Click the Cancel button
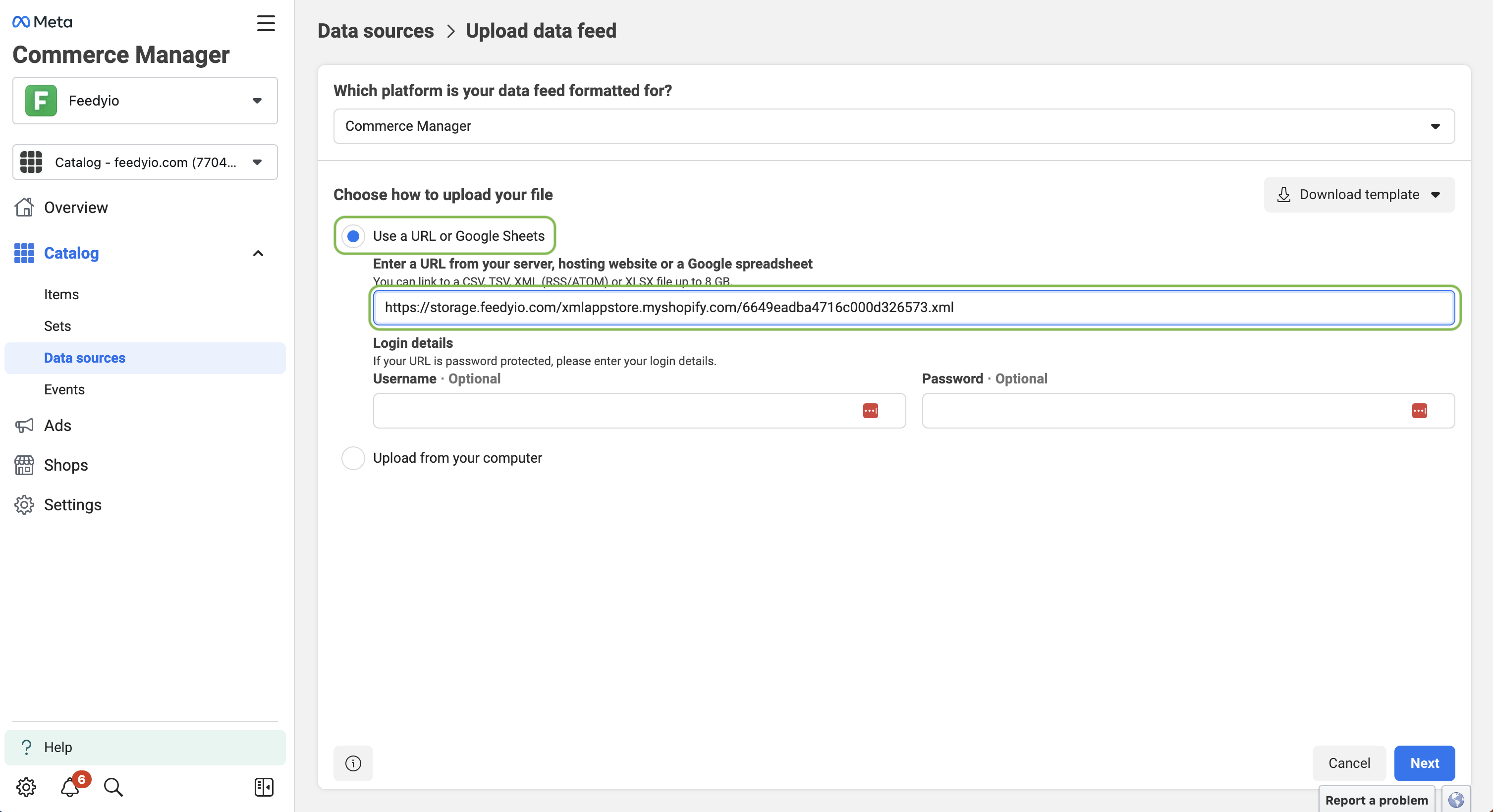The width and height of the screenshot is (1493, 812). click(1349, 763)
